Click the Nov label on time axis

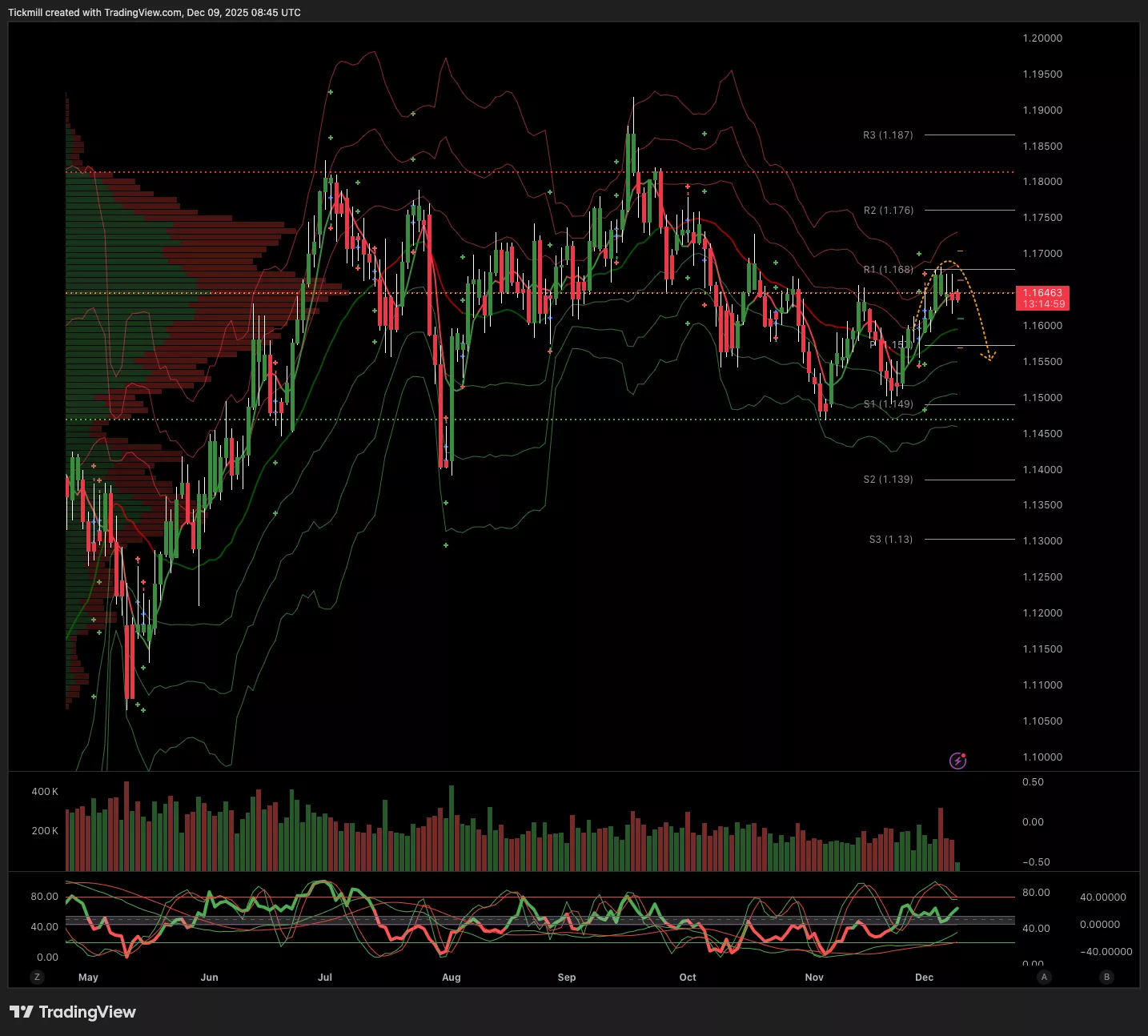click(x=814, y=978)
